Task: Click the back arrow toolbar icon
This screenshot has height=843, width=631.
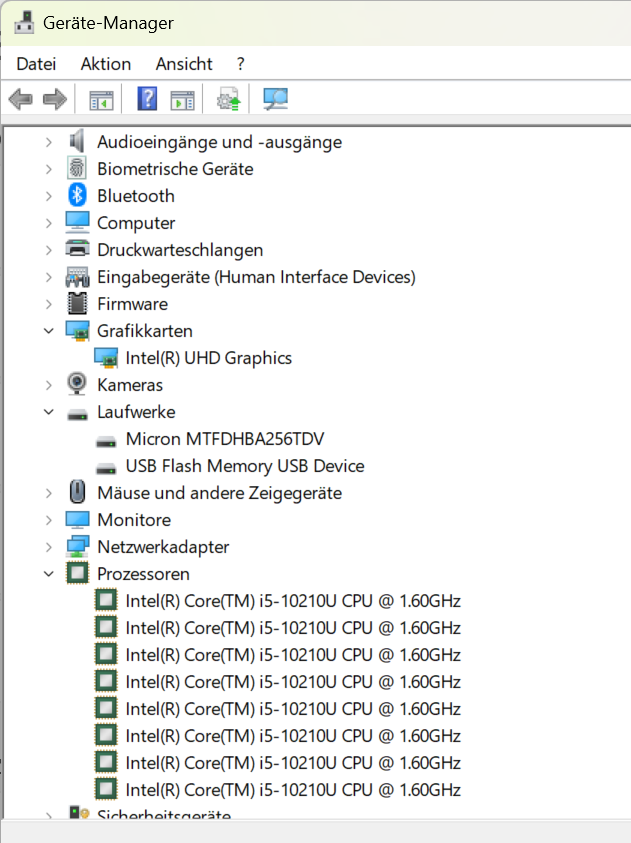Action: click(20, 99)
